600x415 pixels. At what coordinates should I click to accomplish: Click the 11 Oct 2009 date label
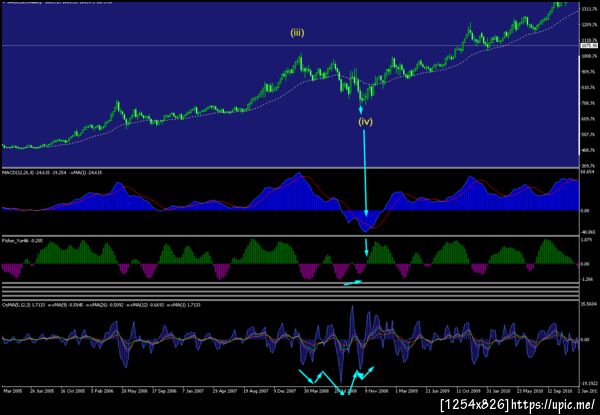coord(468,391)
